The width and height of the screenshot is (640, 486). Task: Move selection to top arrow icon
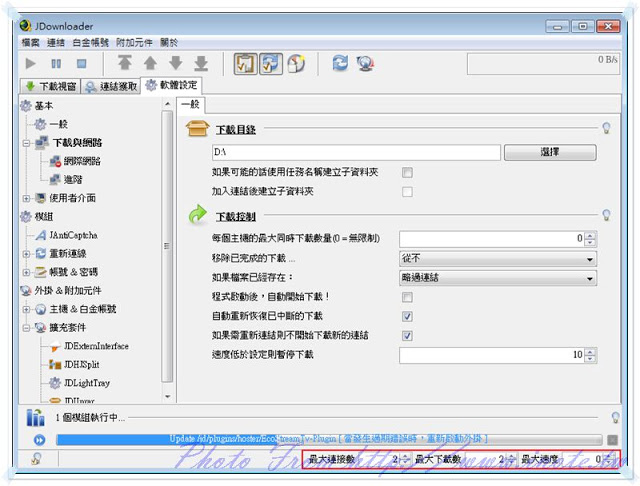coord(125,63)
